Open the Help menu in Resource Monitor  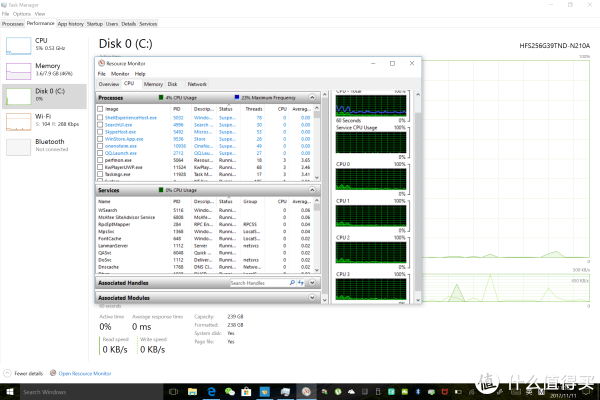click(140, 74)
